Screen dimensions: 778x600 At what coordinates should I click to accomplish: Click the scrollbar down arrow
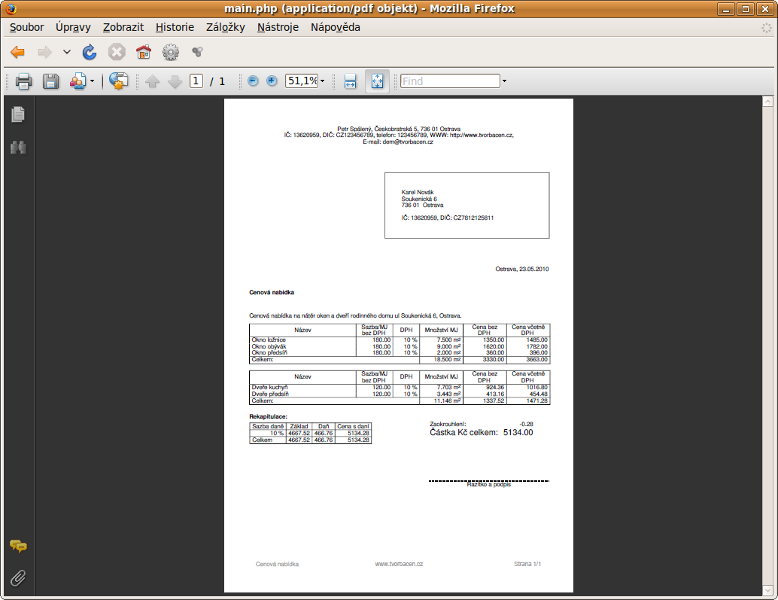tap(768, 590)
